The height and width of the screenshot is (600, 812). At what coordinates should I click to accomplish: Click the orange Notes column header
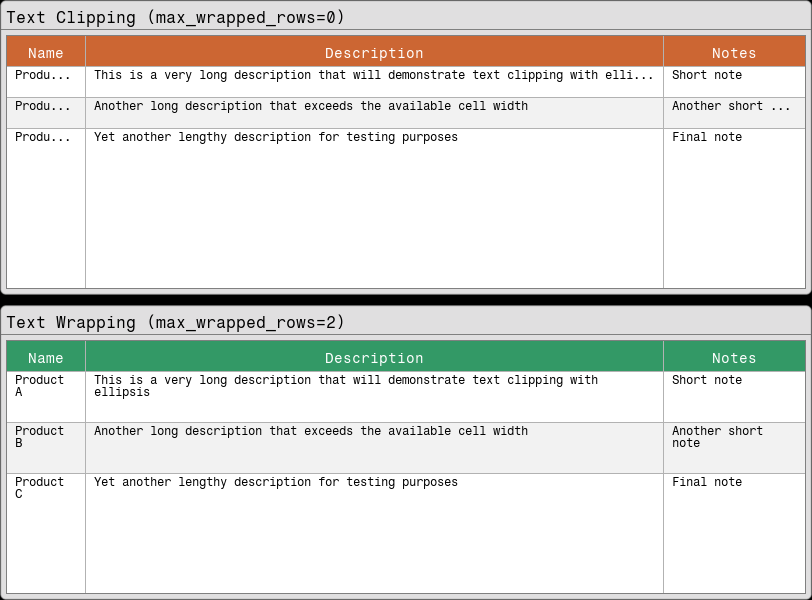(734, 52)
